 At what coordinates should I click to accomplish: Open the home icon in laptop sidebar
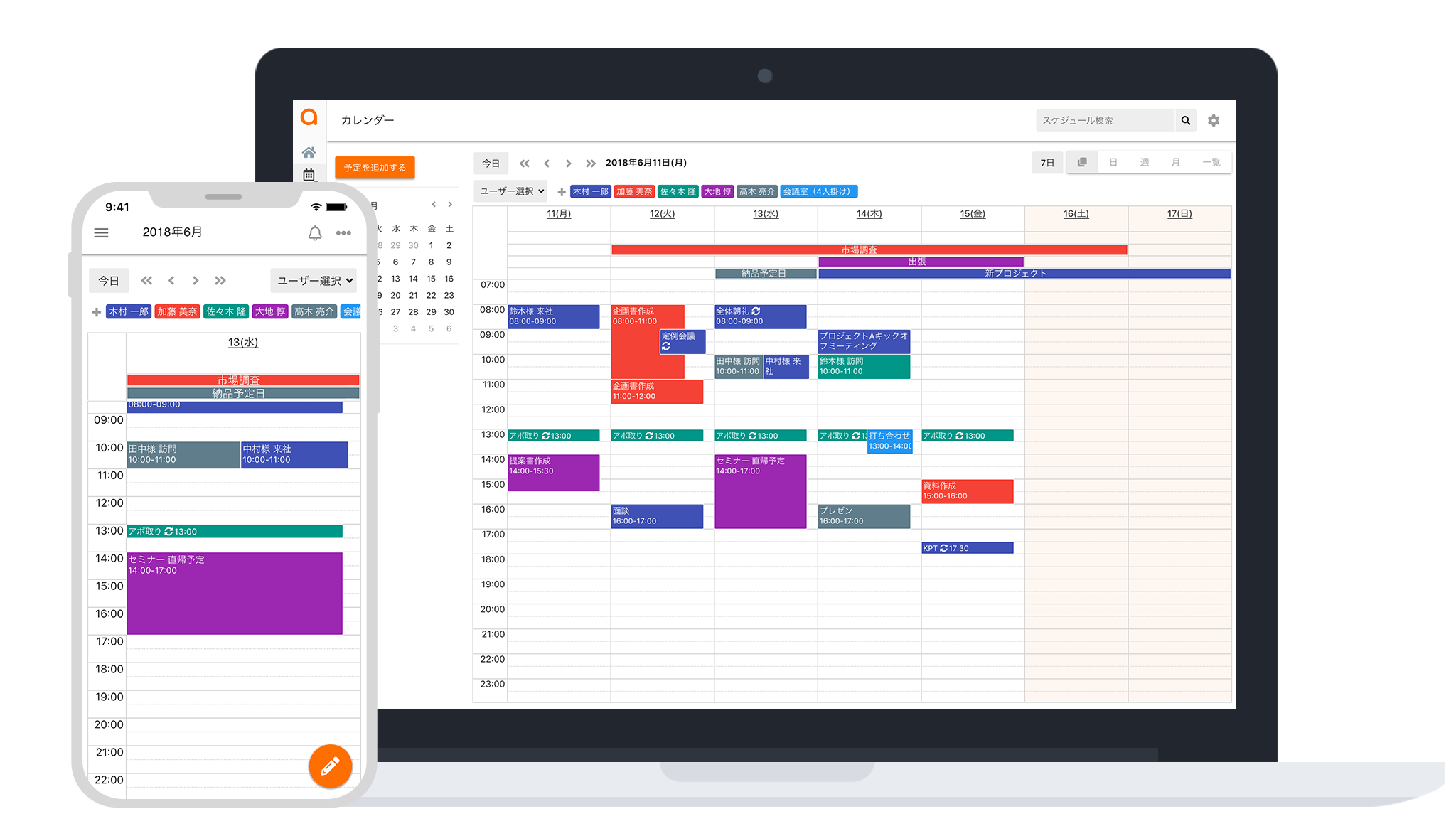click(309, 152)
